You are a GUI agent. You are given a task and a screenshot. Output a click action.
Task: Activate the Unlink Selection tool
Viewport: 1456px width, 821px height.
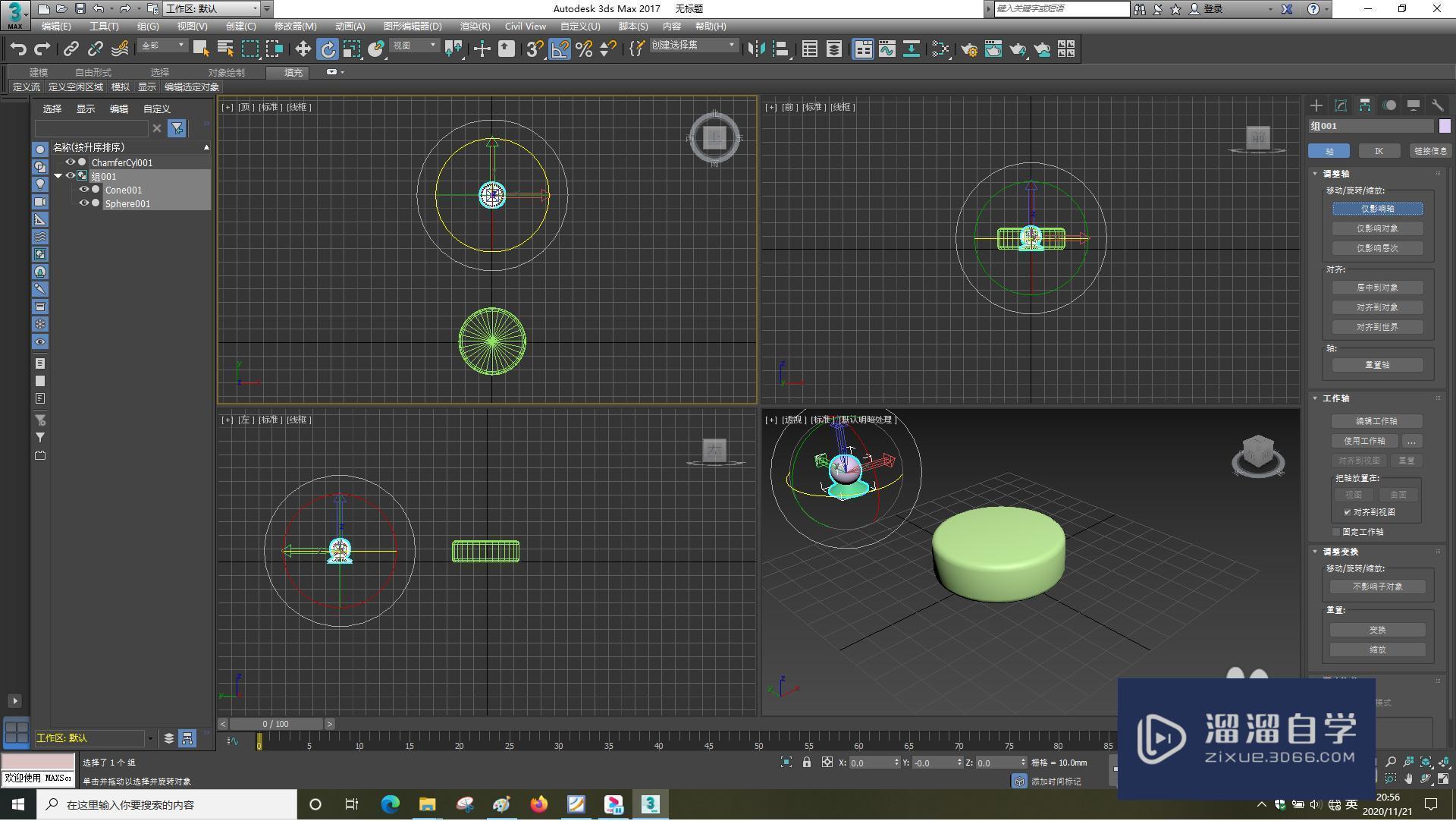(x=95, y=49)
